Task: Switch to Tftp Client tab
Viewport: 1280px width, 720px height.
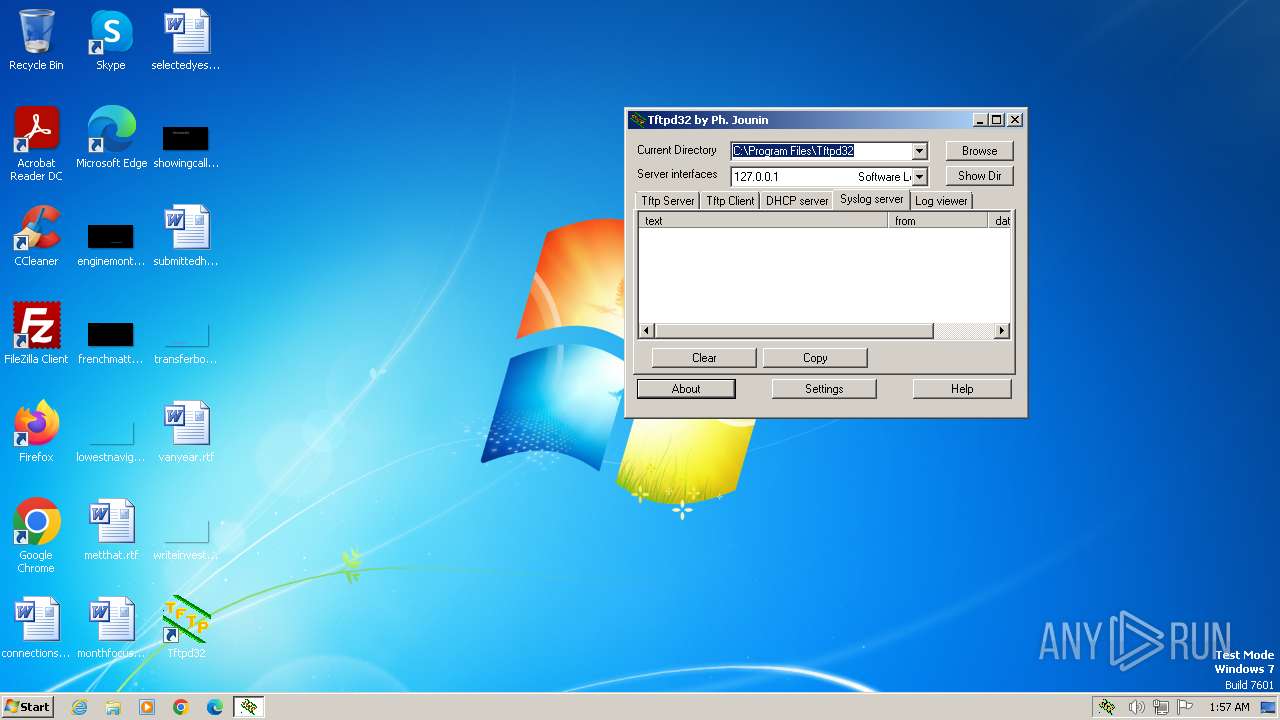Action: pyautogui.click(x=730, y=201)
